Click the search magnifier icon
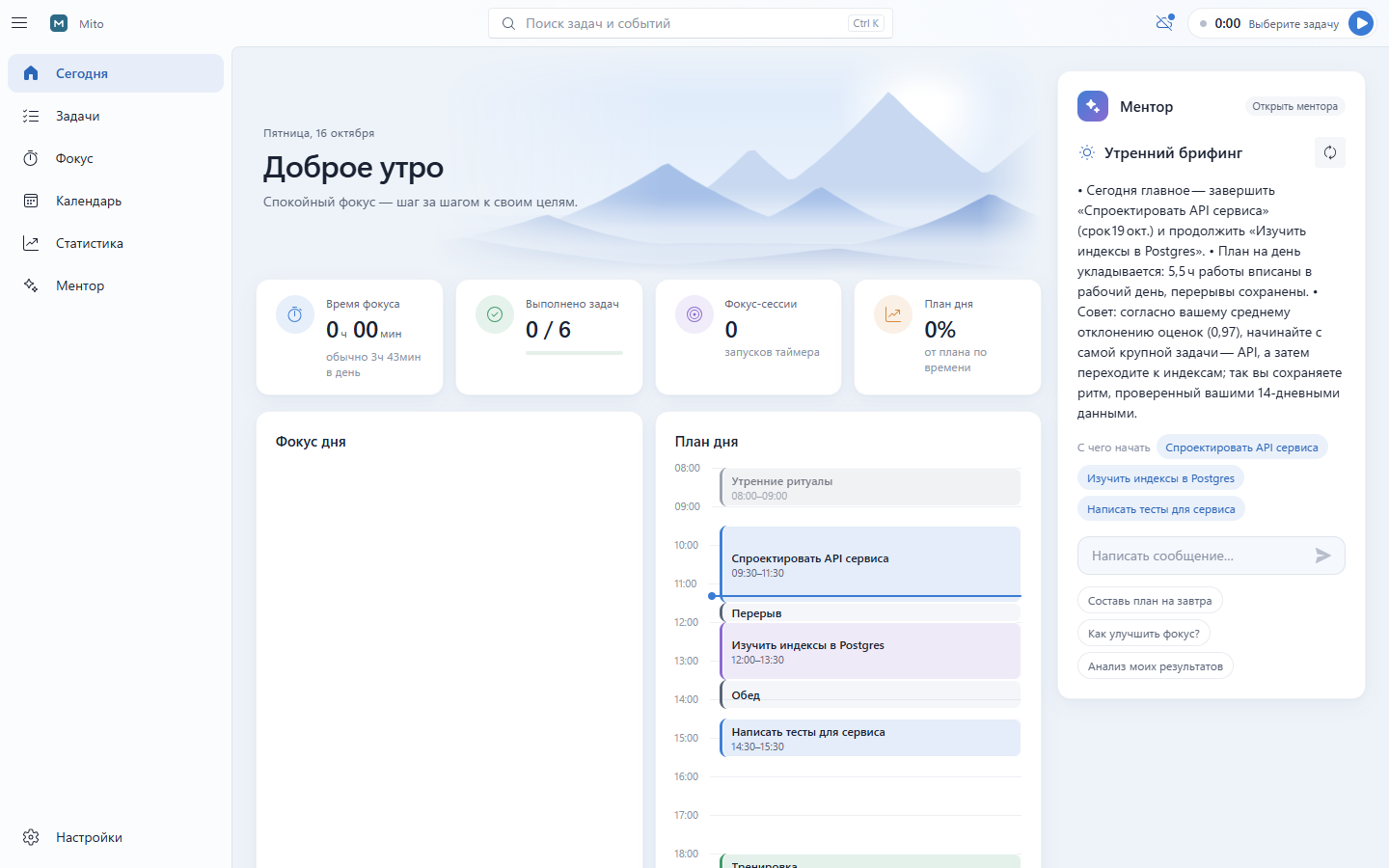 [508, 23]
